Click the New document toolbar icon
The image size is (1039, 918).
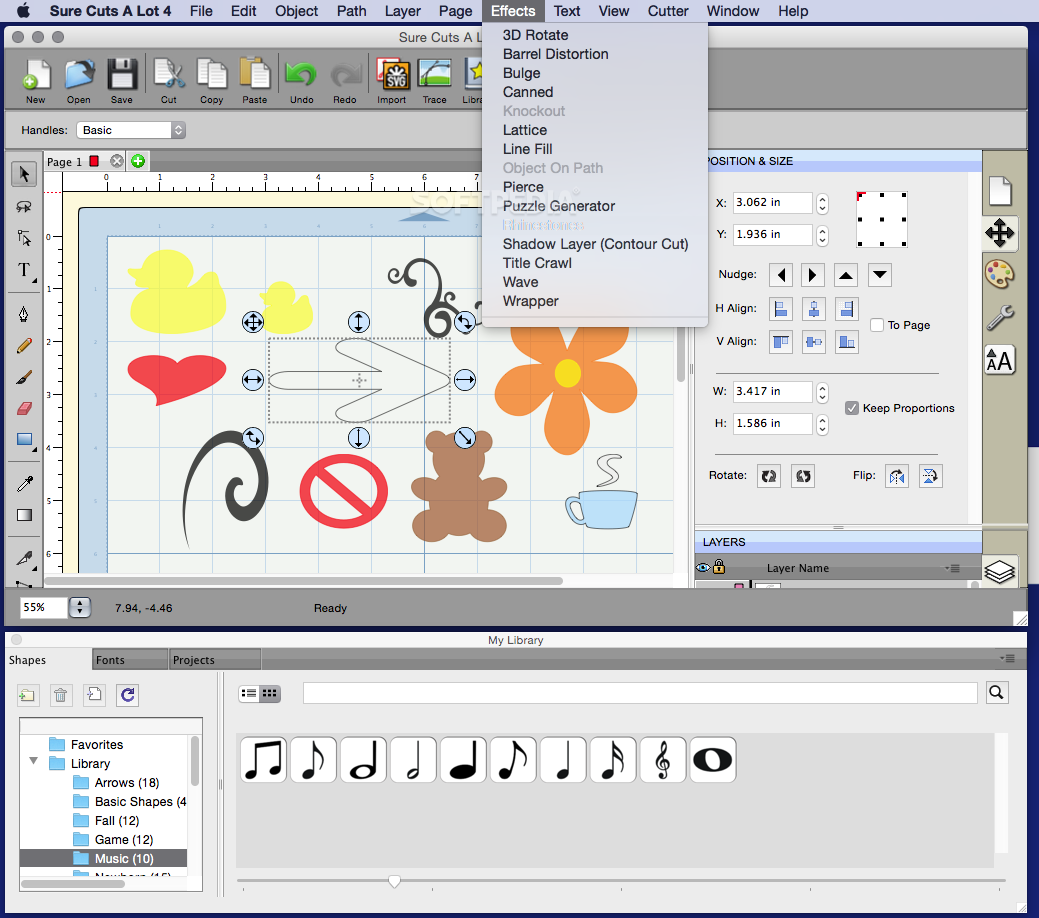(x=36, y=81)
